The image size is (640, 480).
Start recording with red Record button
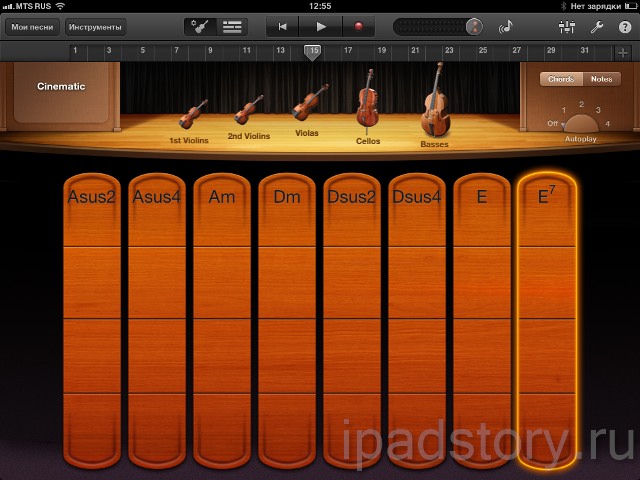[x=358, y=27]
